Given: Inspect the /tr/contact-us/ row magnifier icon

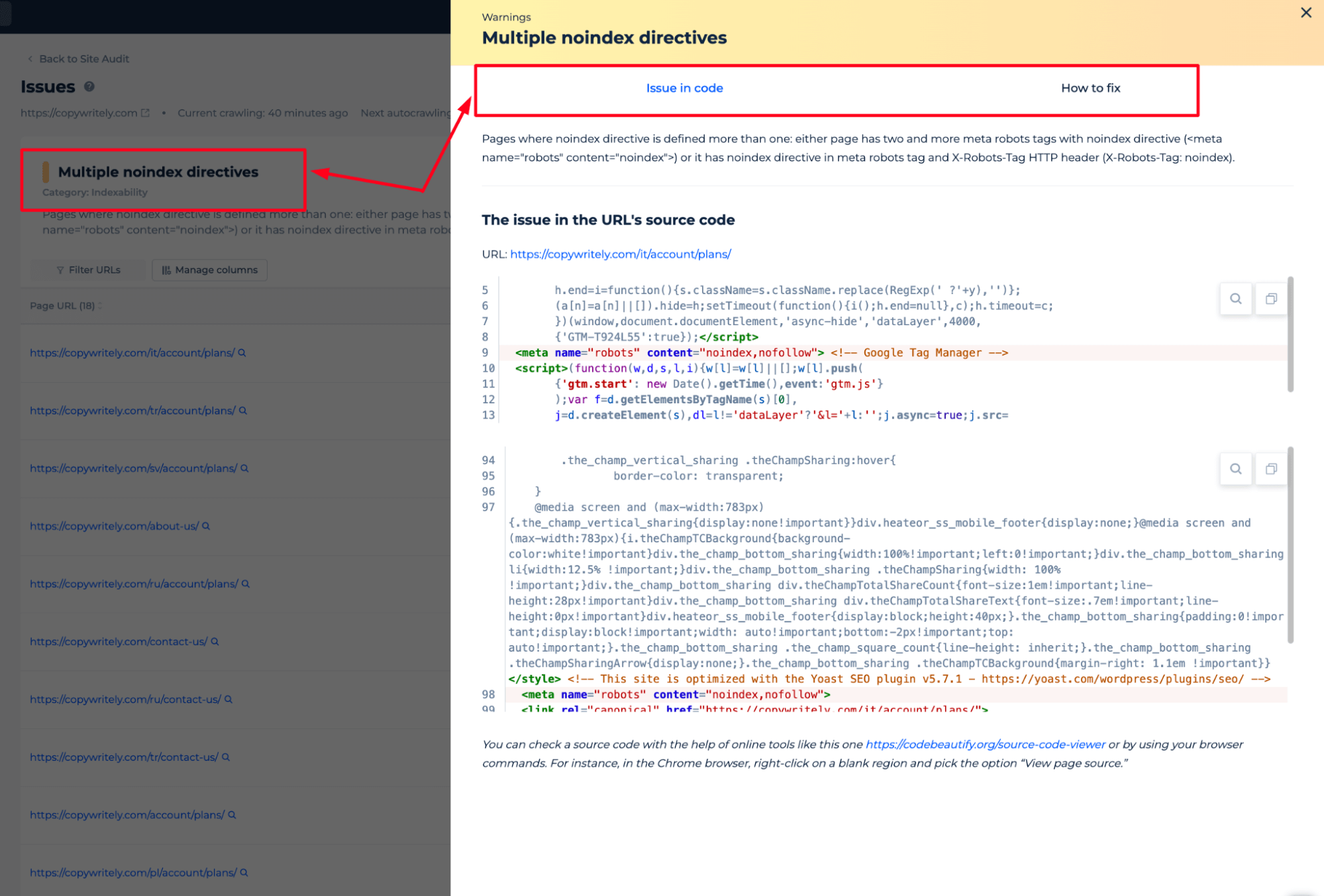Looking at the screenshot, I should [x=226, y=757].
